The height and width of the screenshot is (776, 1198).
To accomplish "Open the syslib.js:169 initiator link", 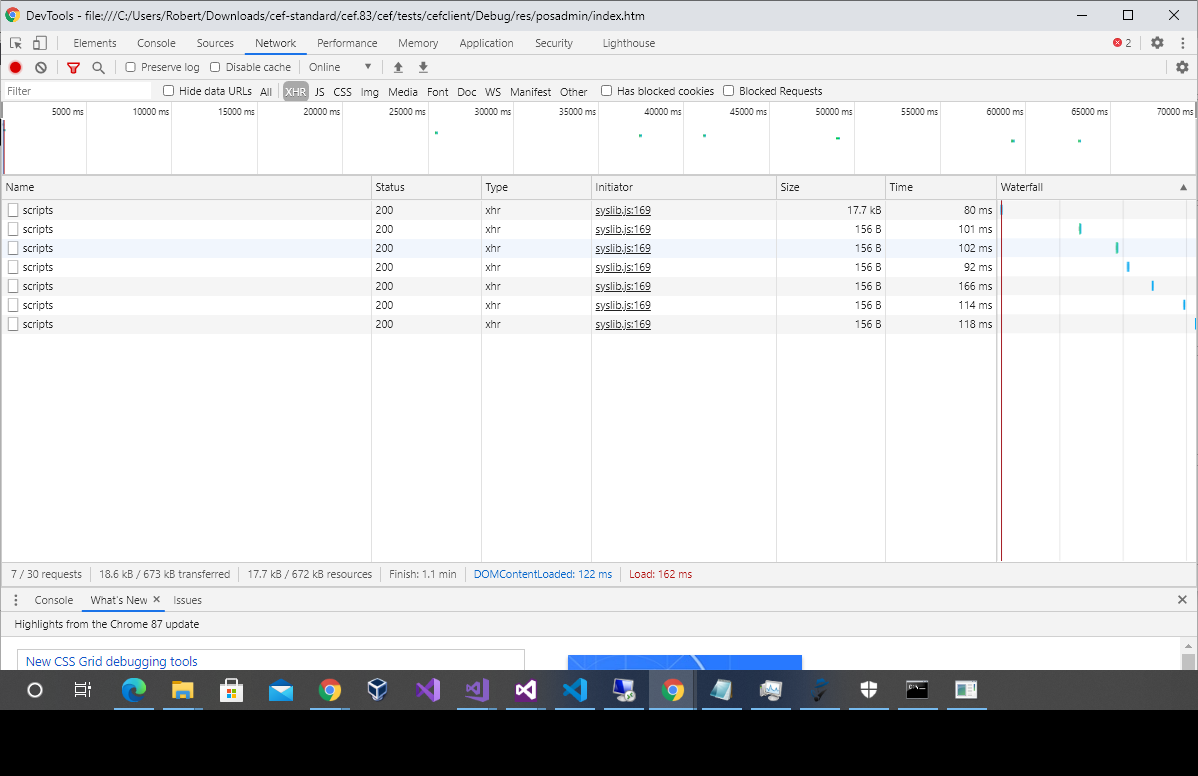I will (622, 210).
